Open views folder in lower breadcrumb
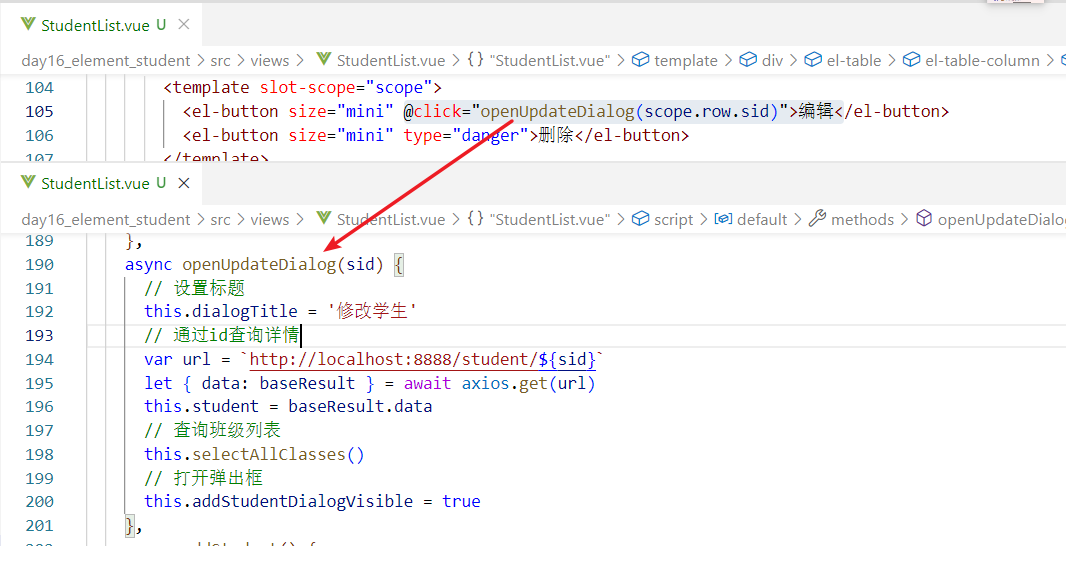Image resolution: width=1072 pixels, height=562 pixels. click(269, 219)
